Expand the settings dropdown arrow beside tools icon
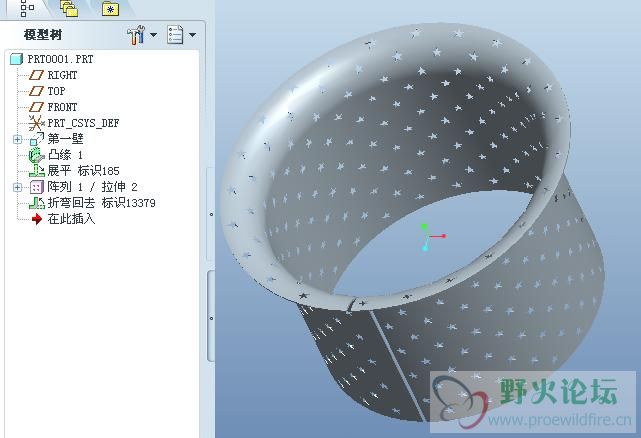641x438 pixels. 154,35
